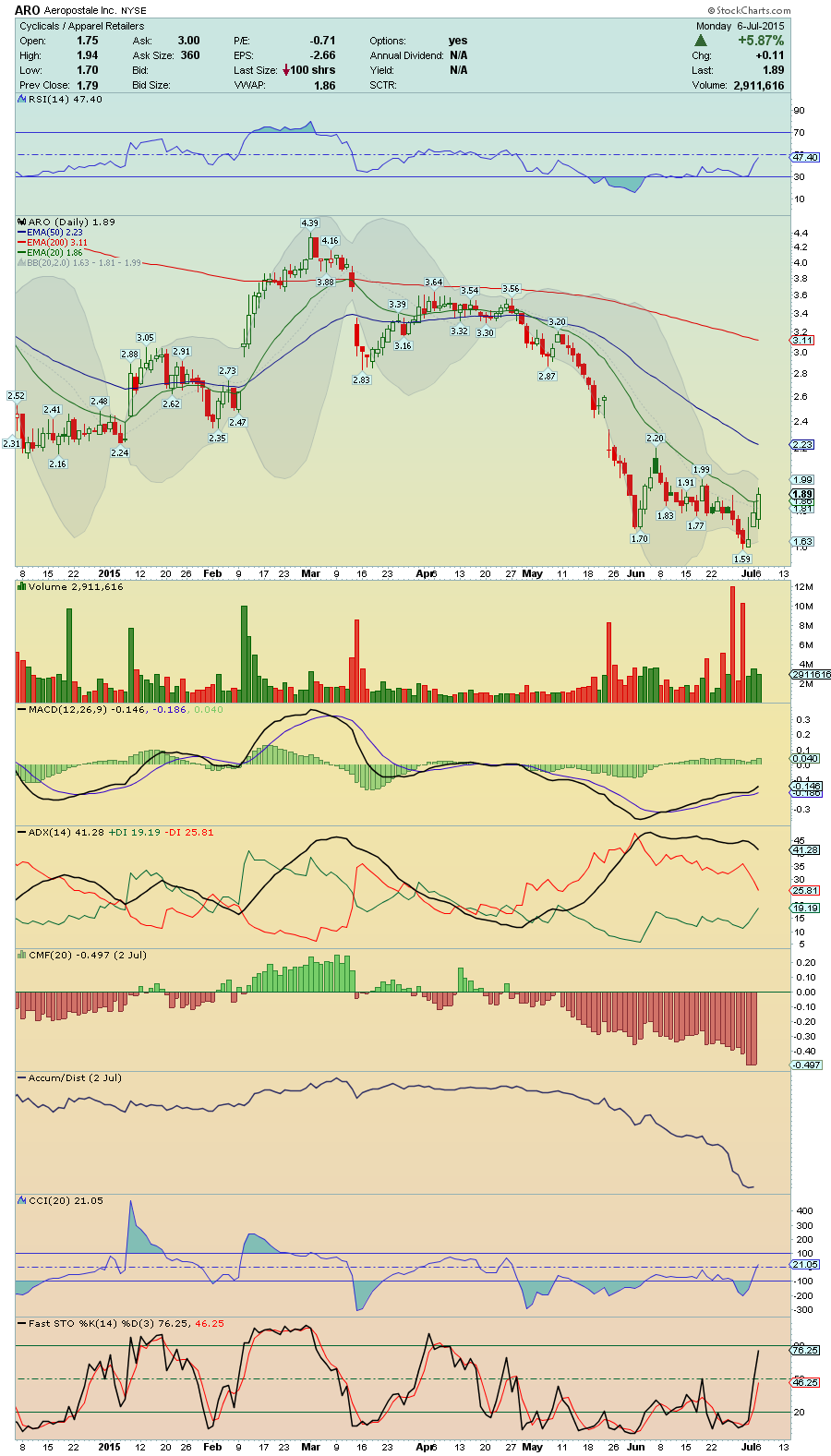This screenshot has height=1456, width=831.
Task: Click the 2.35 price label in February
Action: (217, 438)
